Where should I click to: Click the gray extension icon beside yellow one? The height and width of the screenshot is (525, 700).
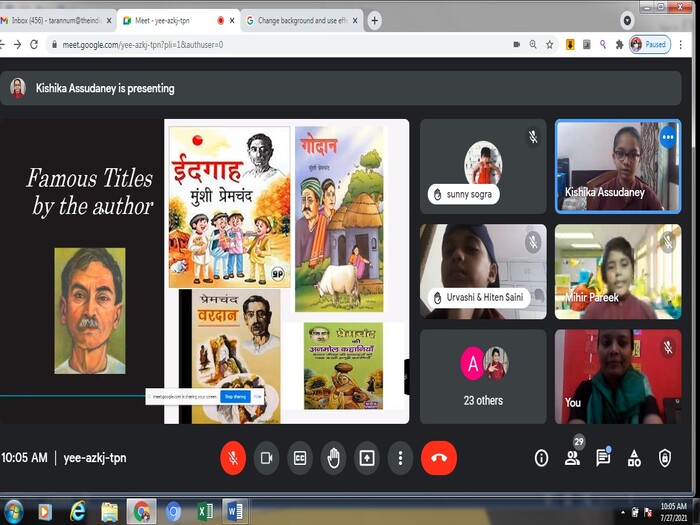pos(587,45)
